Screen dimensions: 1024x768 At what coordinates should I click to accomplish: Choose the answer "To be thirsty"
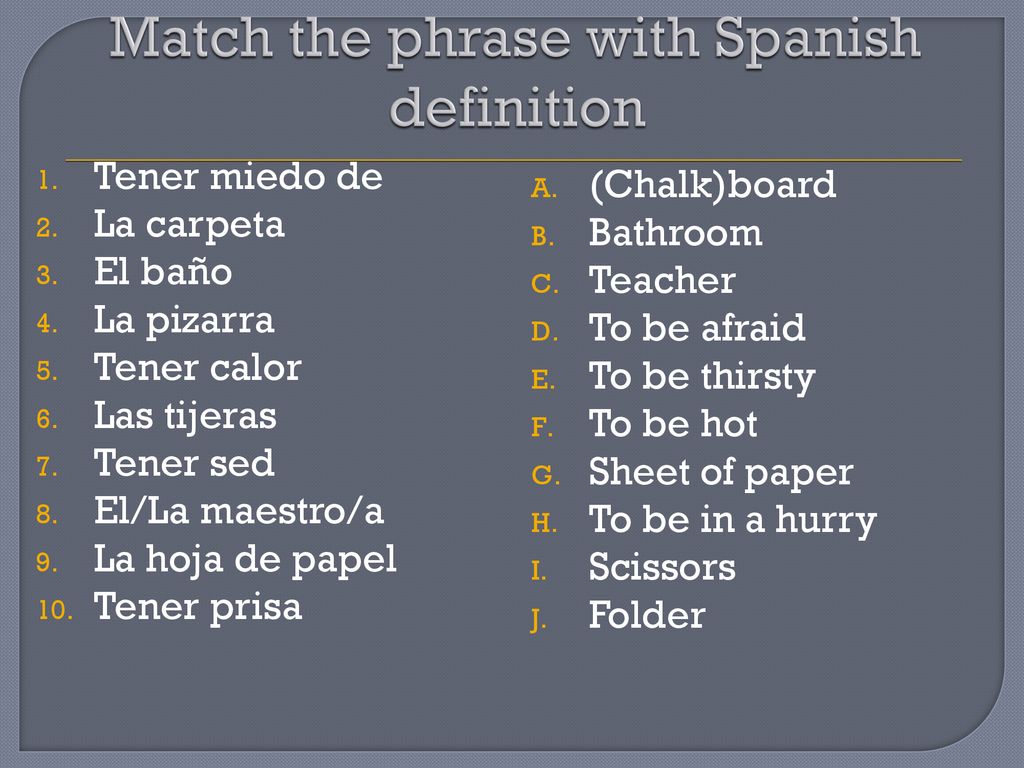tap(703, 378)
